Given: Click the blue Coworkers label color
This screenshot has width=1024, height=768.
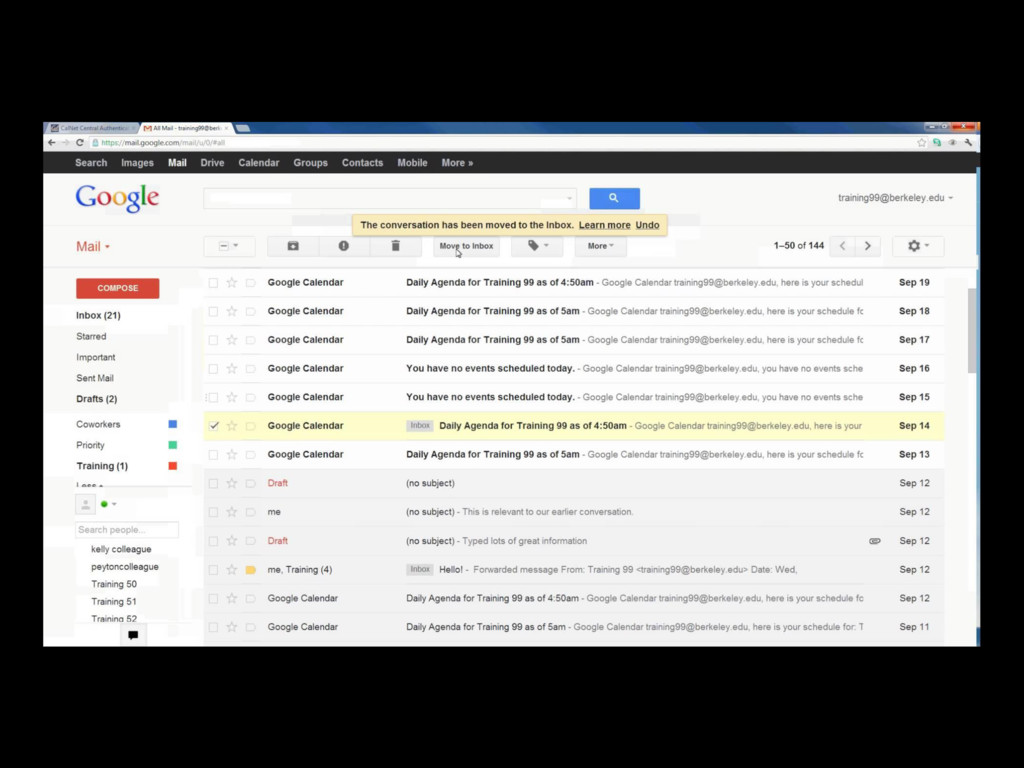Looking at the screenshot, I should click(172, 424).
